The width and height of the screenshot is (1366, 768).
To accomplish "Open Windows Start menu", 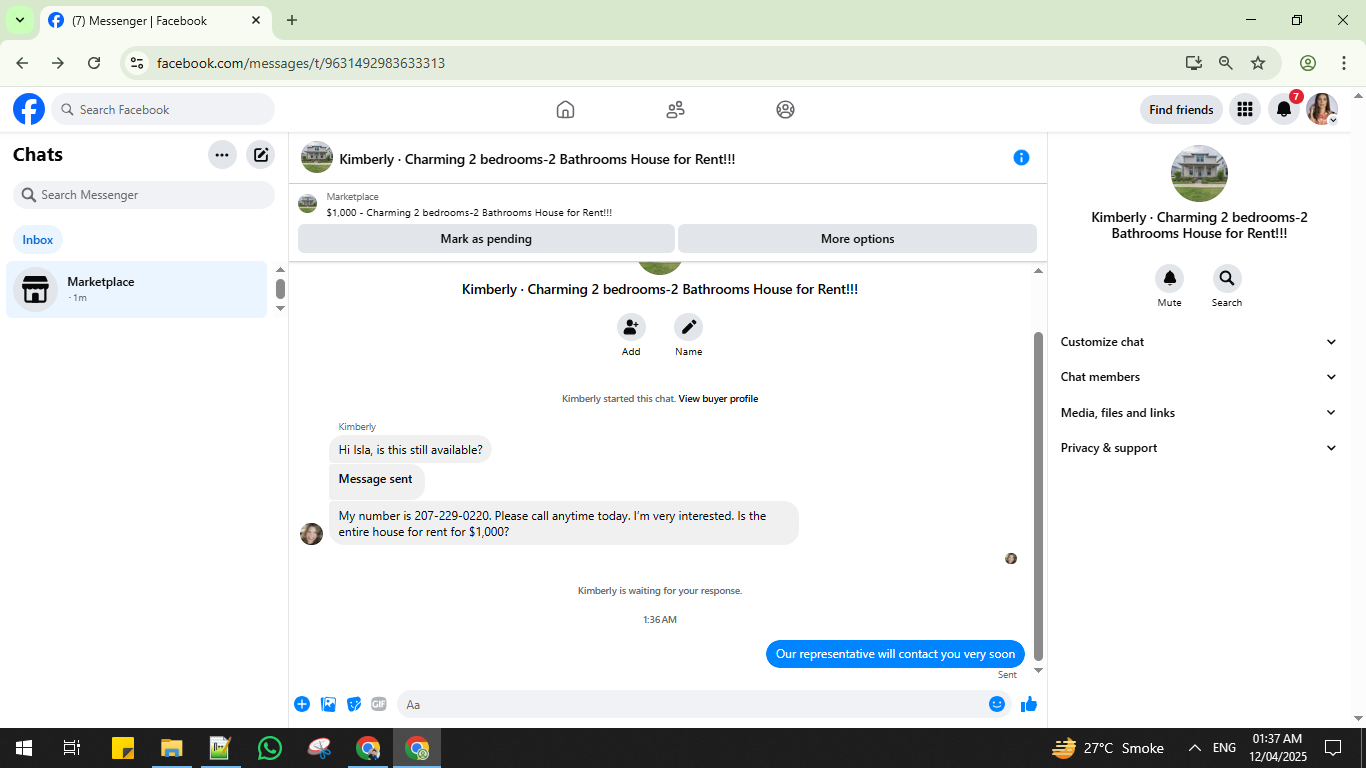I will coord(24,748).
